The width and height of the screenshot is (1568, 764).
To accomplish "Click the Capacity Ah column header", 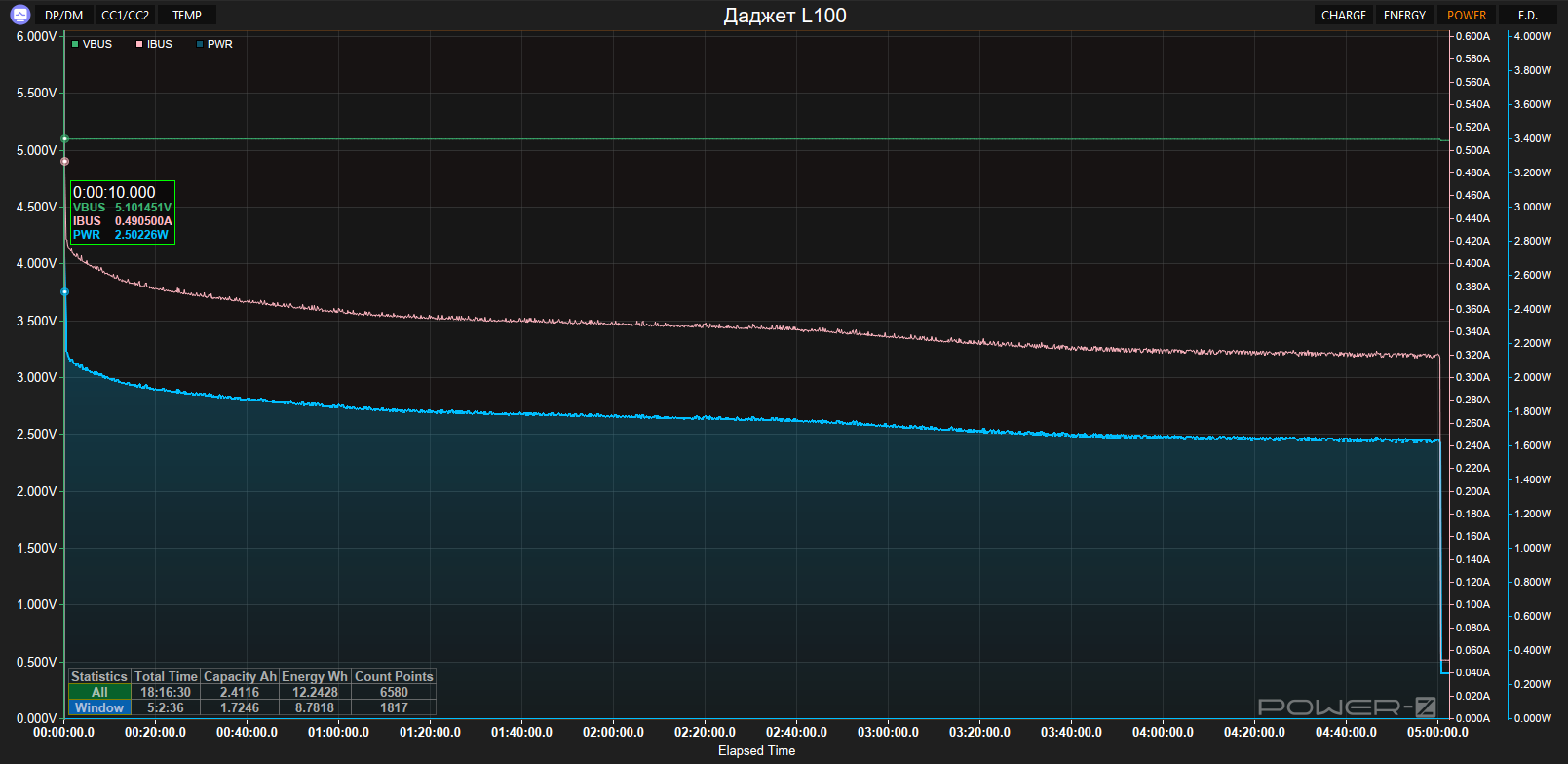I will 240,676.
